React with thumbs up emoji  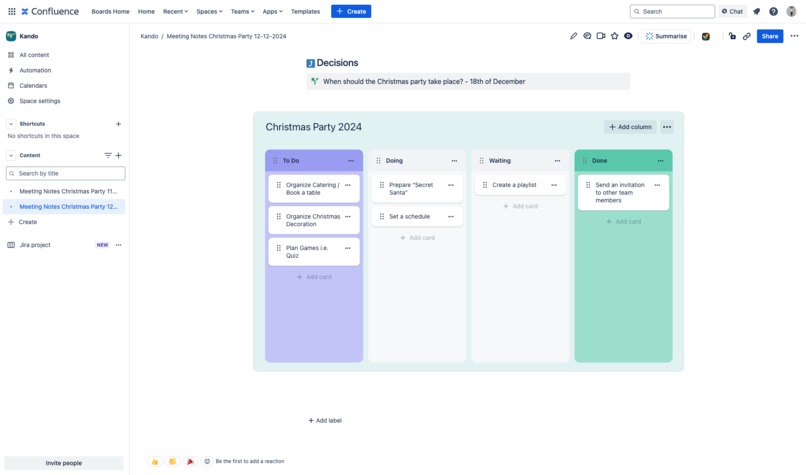(x=155, y=461)
